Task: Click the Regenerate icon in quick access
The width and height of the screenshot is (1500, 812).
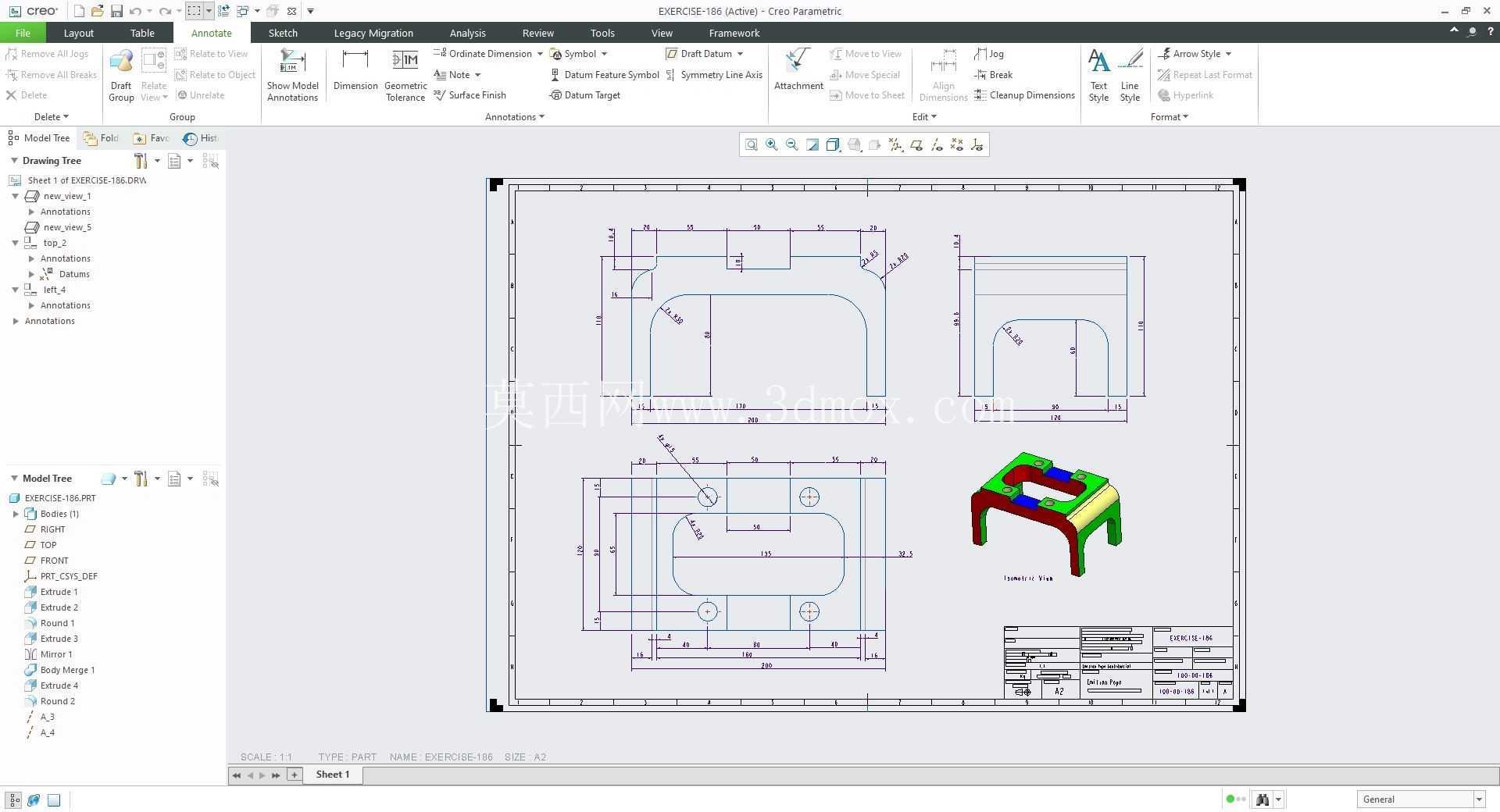Action: coord(223,11)
